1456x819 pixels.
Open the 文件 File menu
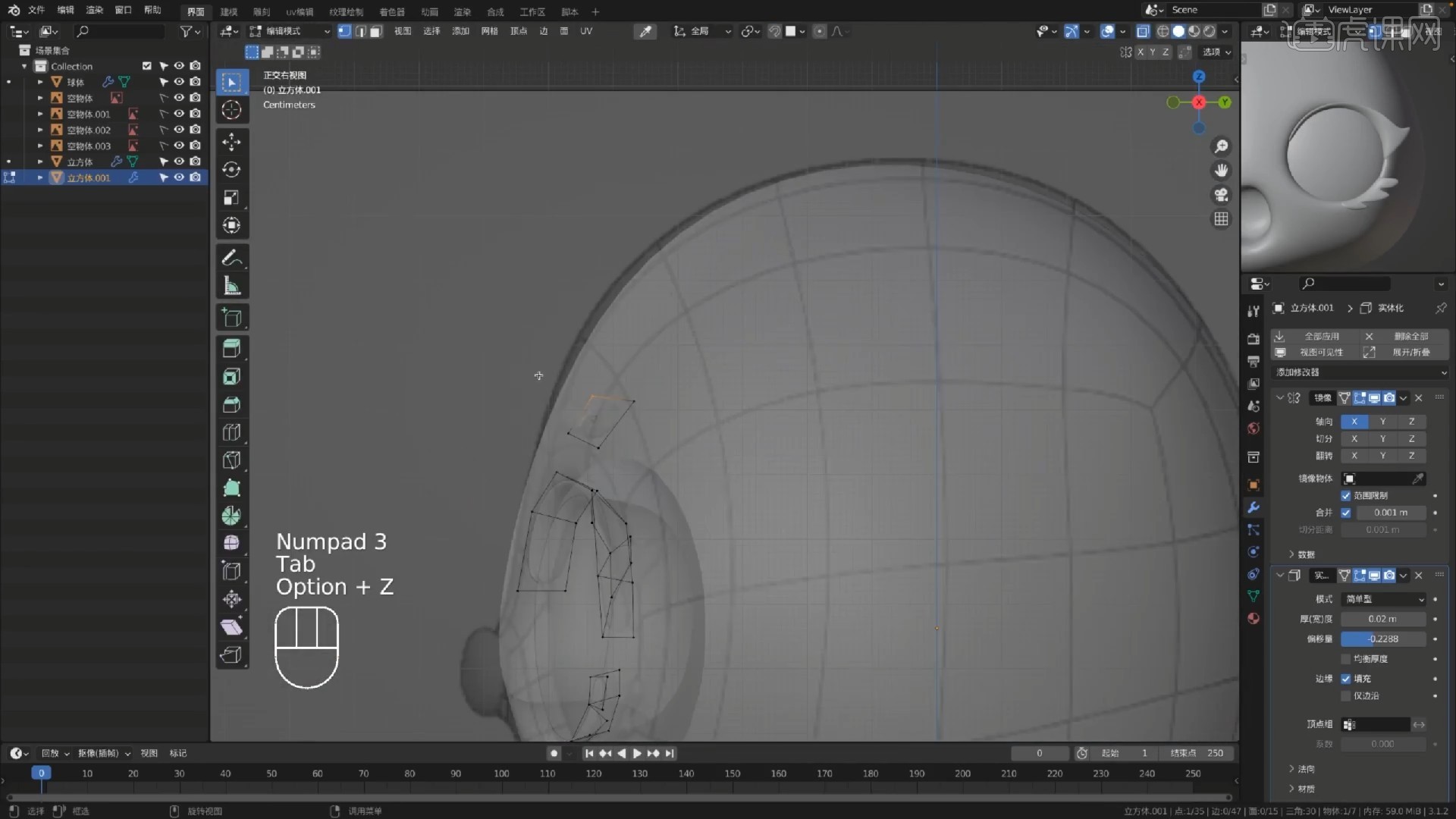36,11
